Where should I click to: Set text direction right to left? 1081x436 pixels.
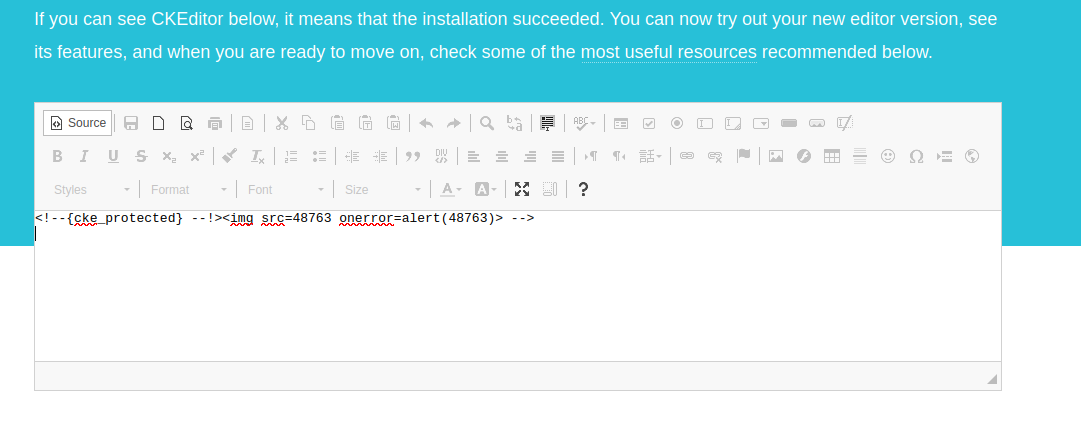(x=619, y=156)
